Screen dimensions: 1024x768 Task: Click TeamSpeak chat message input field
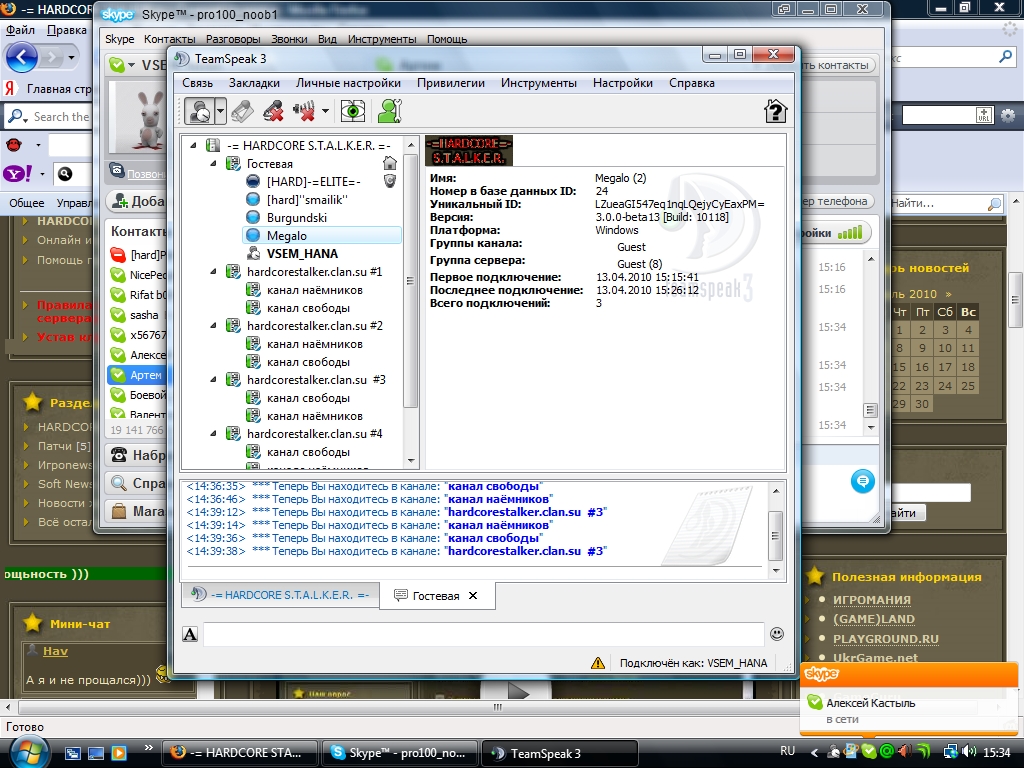click(x=483, y=634)
